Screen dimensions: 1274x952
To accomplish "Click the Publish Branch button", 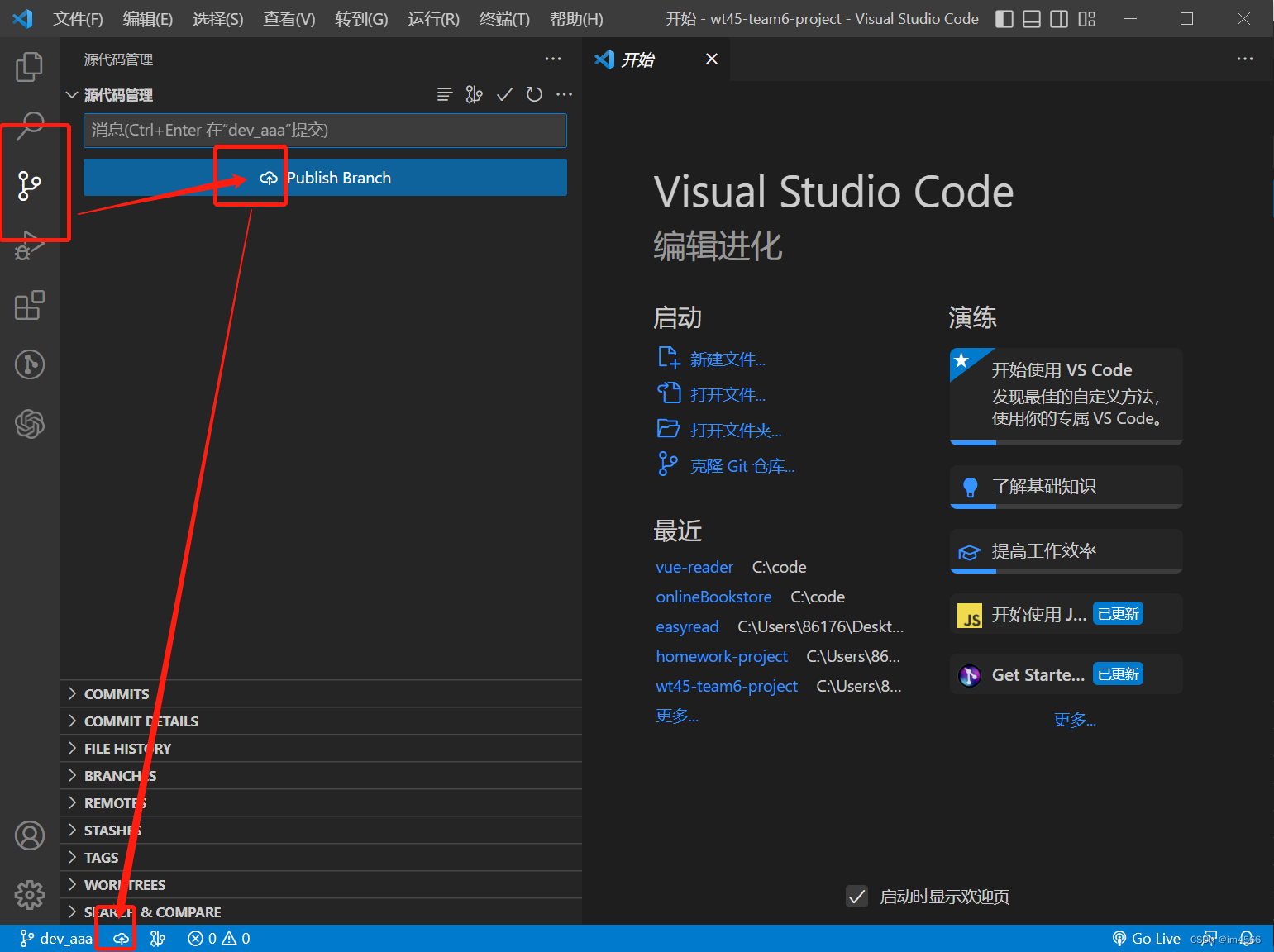I will pos(325,178).
